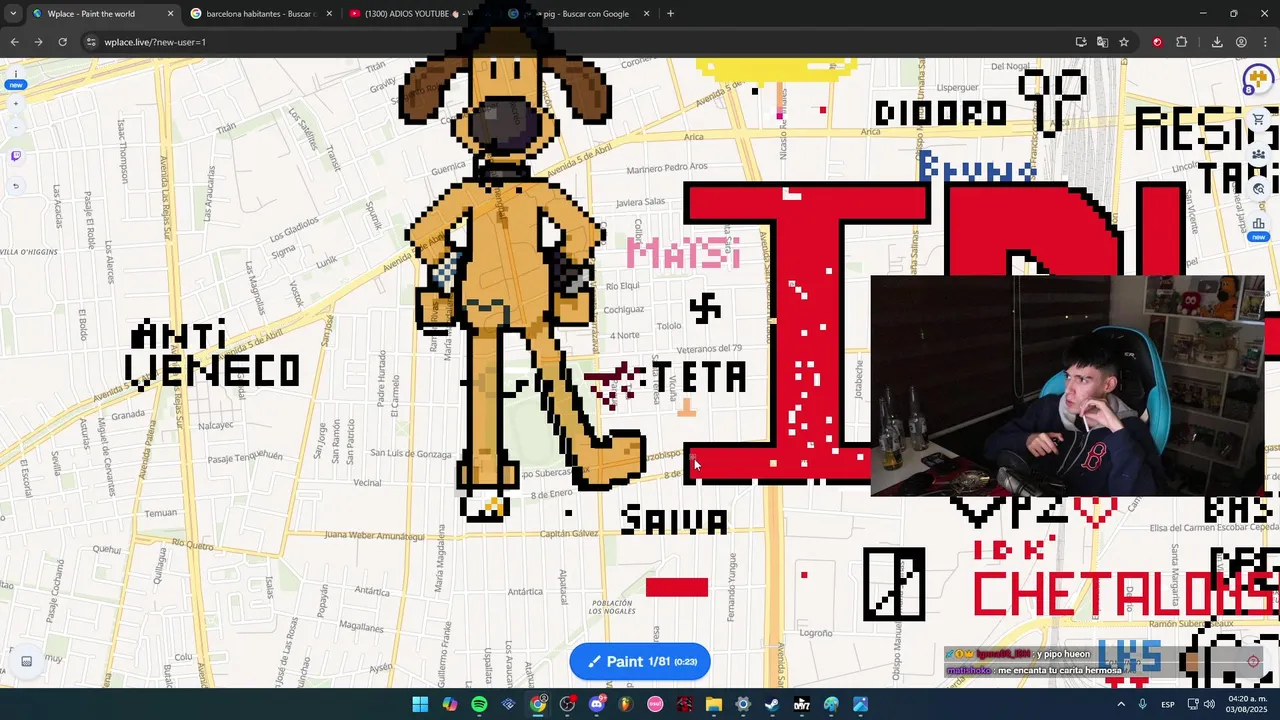
Task: Click the return arrow icon in left sidebar
Action: tap(15, 185)
